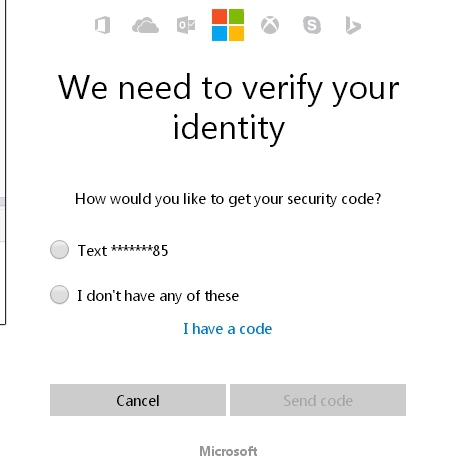Click the "I don't have any of these" label
Viewport: 475px width, 468px height.
click(158, 296)
